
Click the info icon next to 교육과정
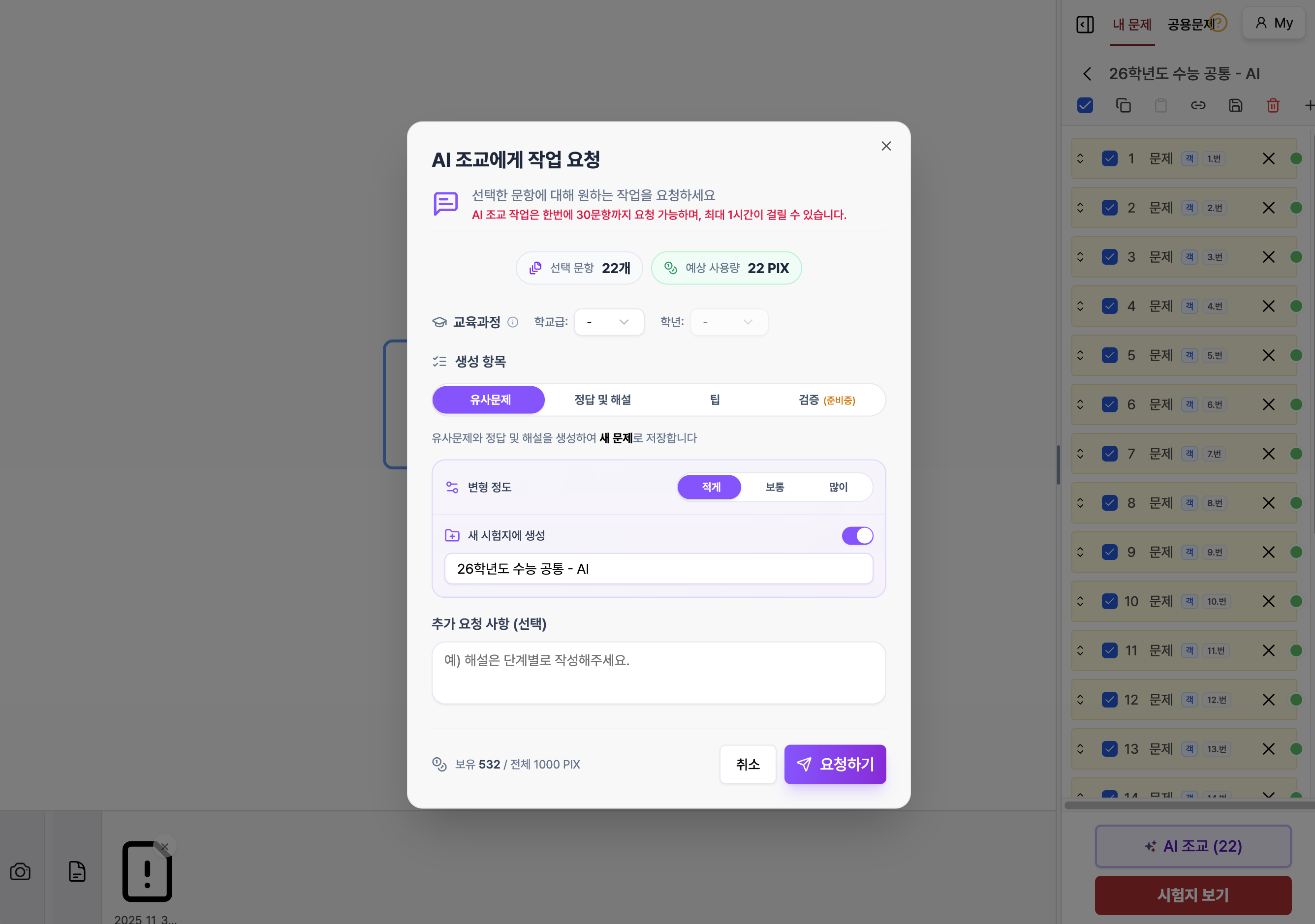[x=513, y=322]
